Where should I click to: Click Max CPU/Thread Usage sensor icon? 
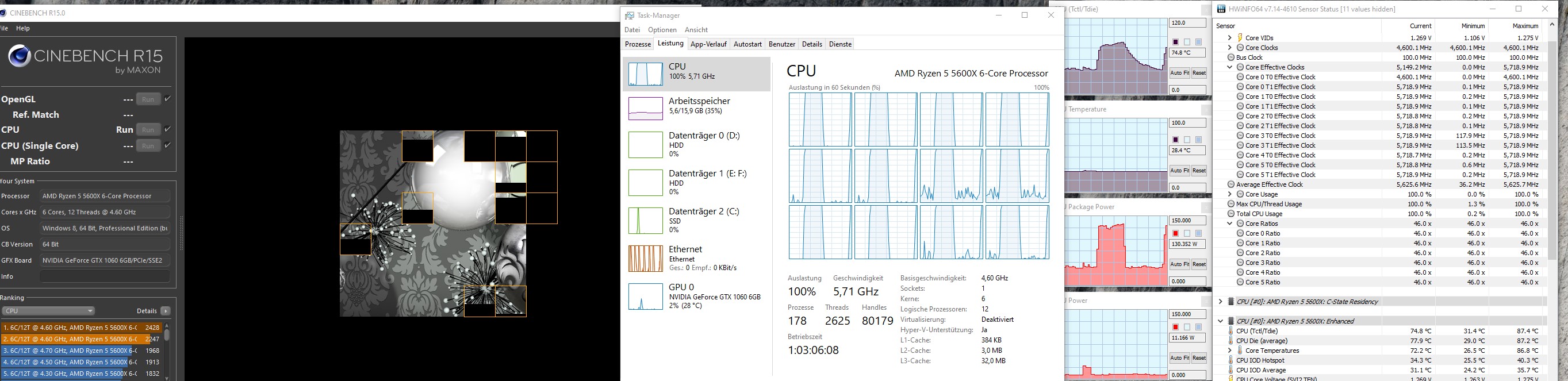pyautogui.click(x=1231, y=204)
